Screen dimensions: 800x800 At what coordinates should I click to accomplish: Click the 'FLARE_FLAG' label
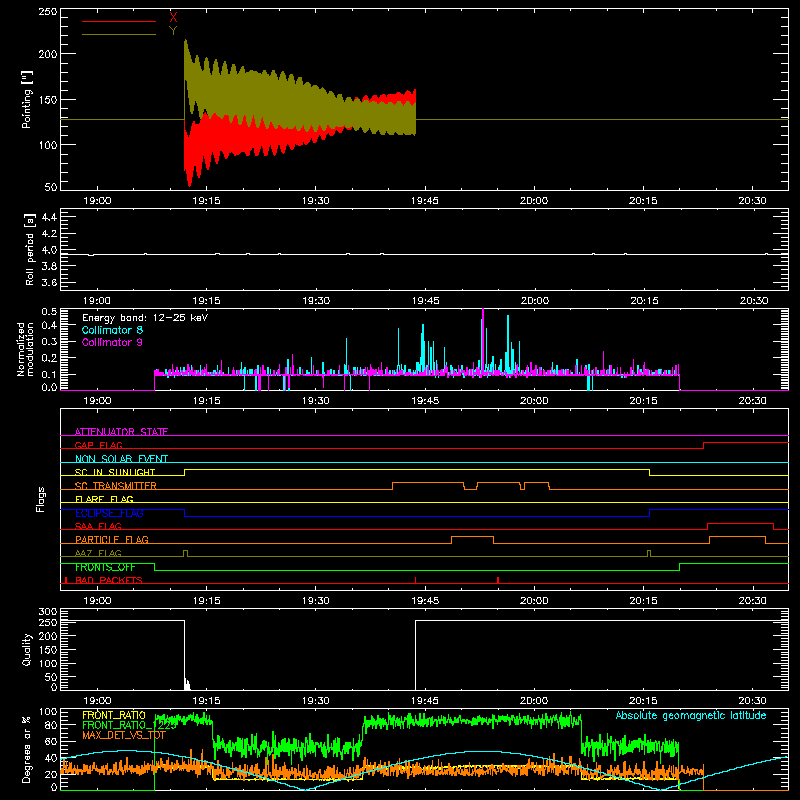104,499
